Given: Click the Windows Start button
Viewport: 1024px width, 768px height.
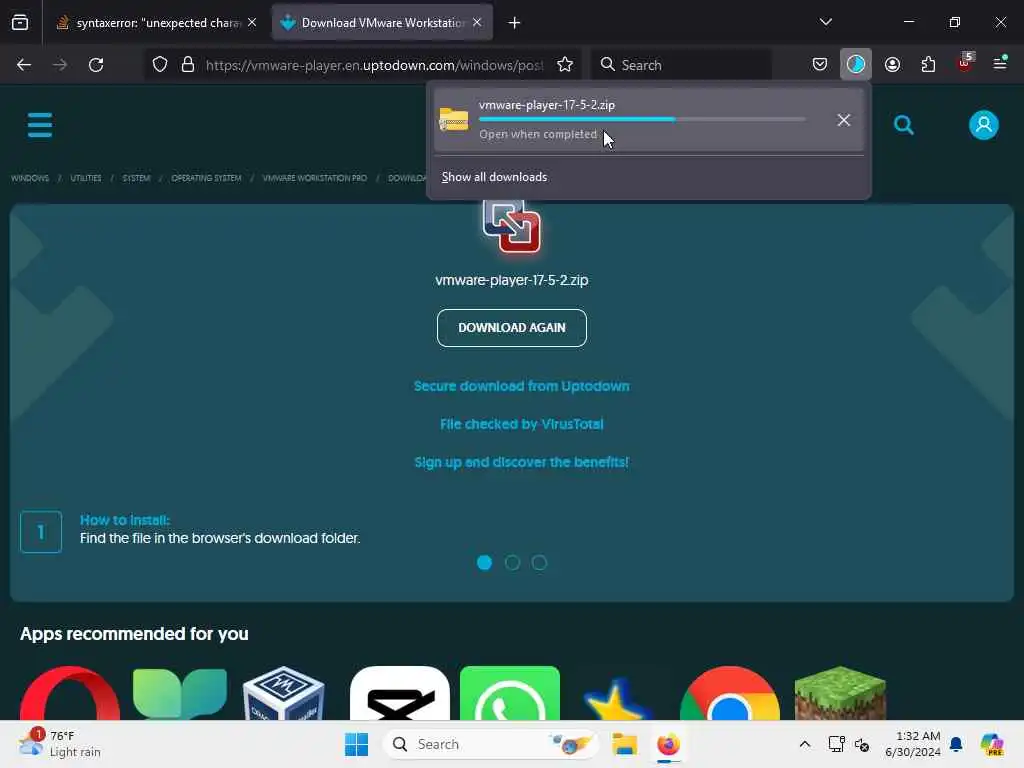Looking at the screenshot, I should tap(357, 744).
